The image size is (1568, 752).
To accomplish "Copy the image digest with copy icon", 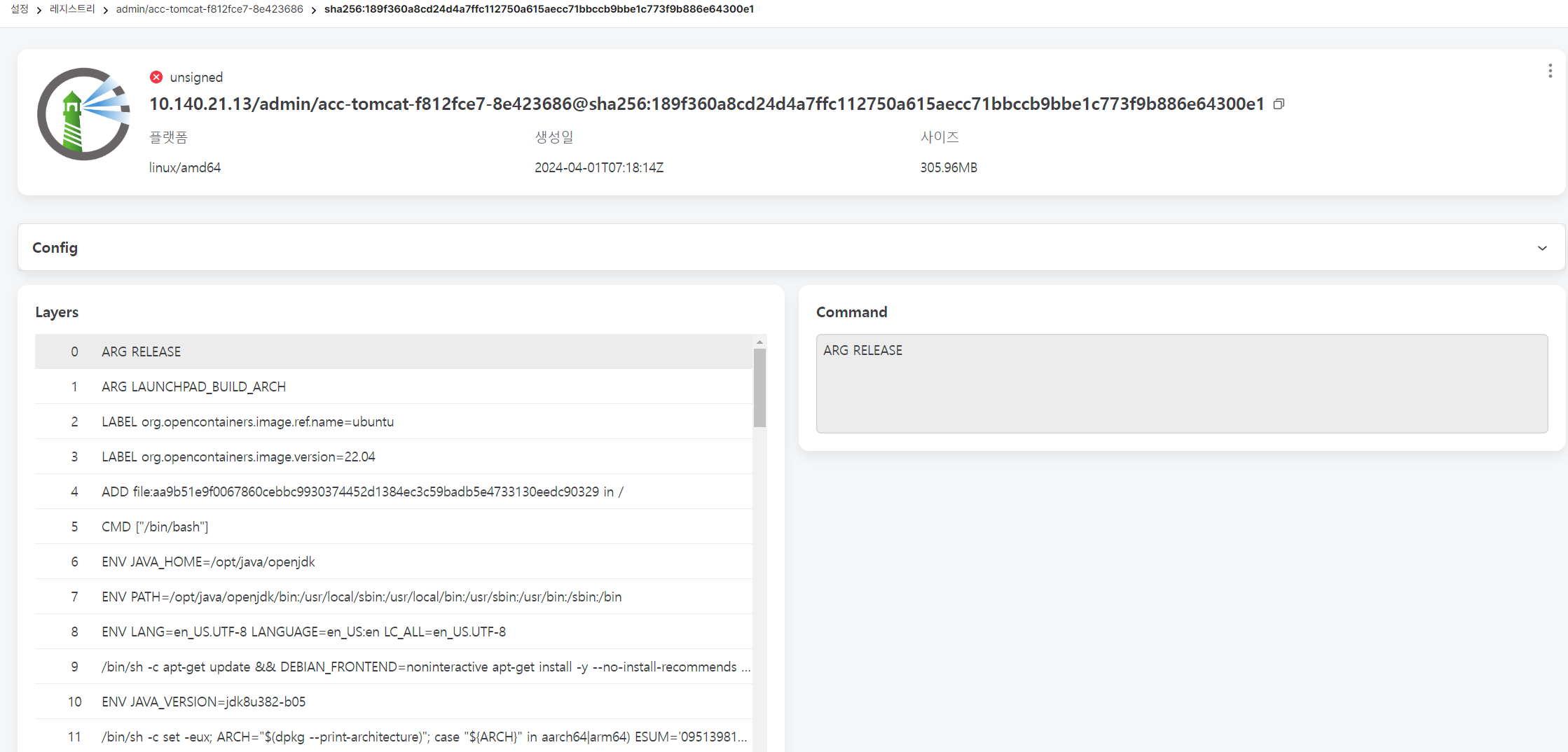I will pos(1279,104).
